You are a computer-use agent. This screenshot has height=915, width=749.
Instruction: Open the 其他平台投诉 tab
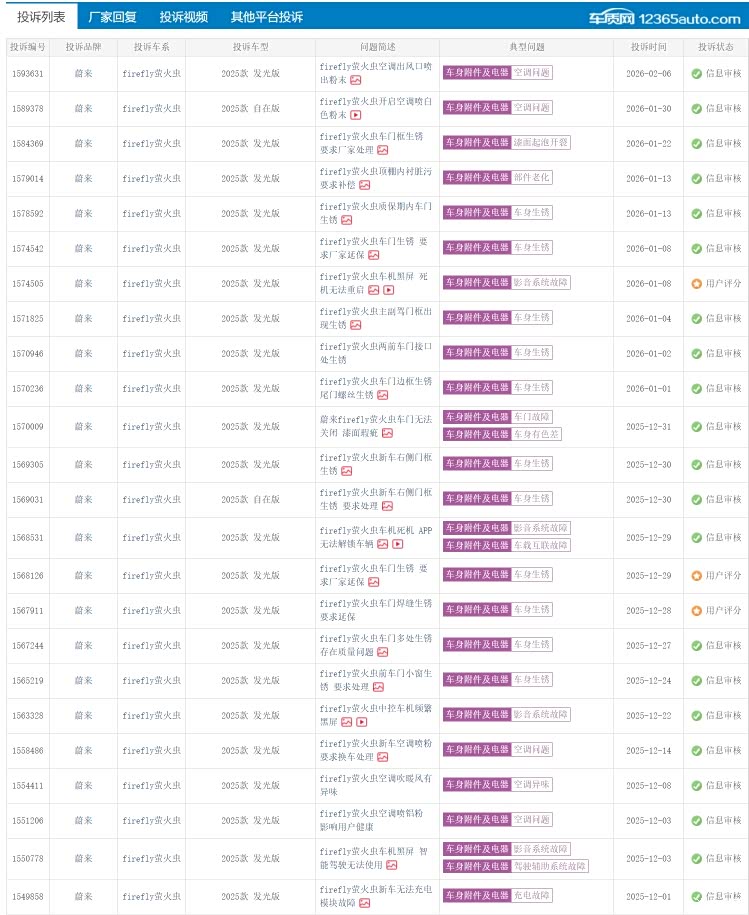click(x=267, y=17)
